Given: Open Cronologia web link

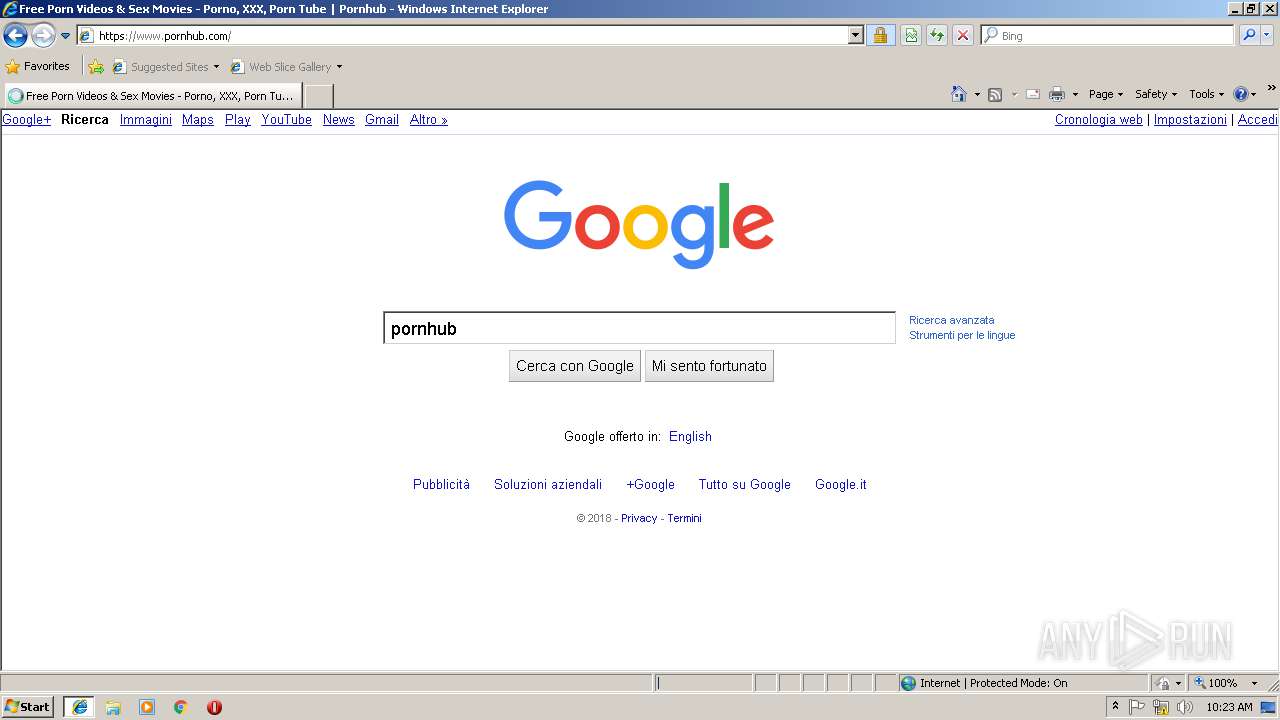Looking at the screenshot, I should click(1099, 120).
